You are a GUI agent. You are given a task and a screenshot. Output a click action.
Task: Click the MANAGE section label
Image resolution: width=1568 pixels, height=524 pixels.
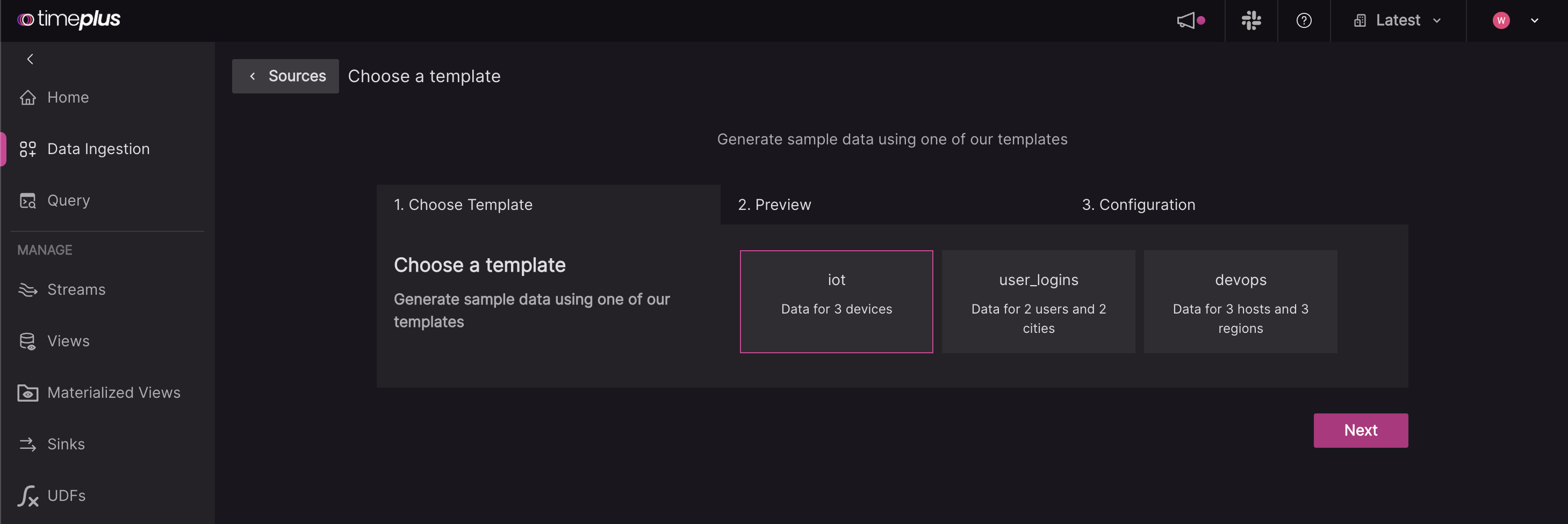(x=45, y=250)
